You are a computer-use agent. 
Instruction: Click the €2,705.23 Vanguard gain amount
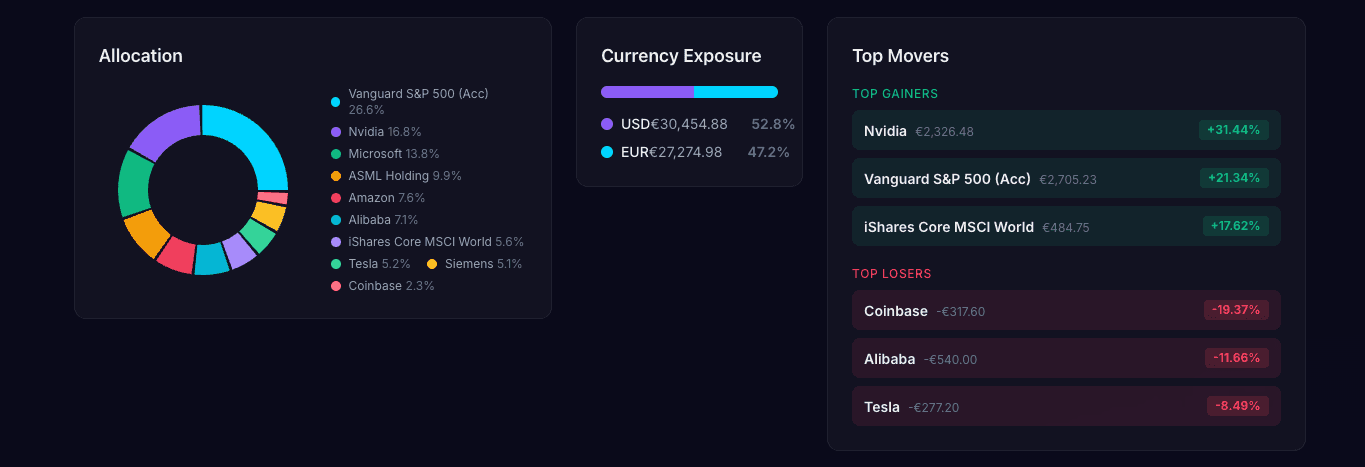point(1068,180)
